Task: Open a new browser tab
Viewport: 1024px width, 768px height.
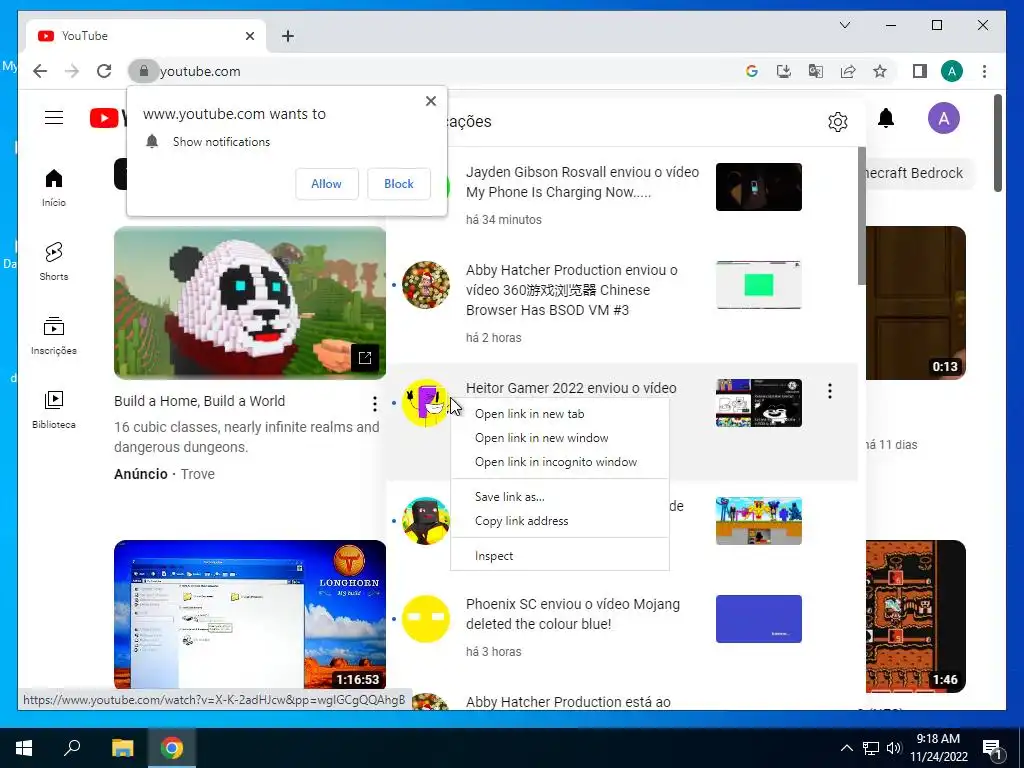Action: pyautogui.click(x=288, y=36)
